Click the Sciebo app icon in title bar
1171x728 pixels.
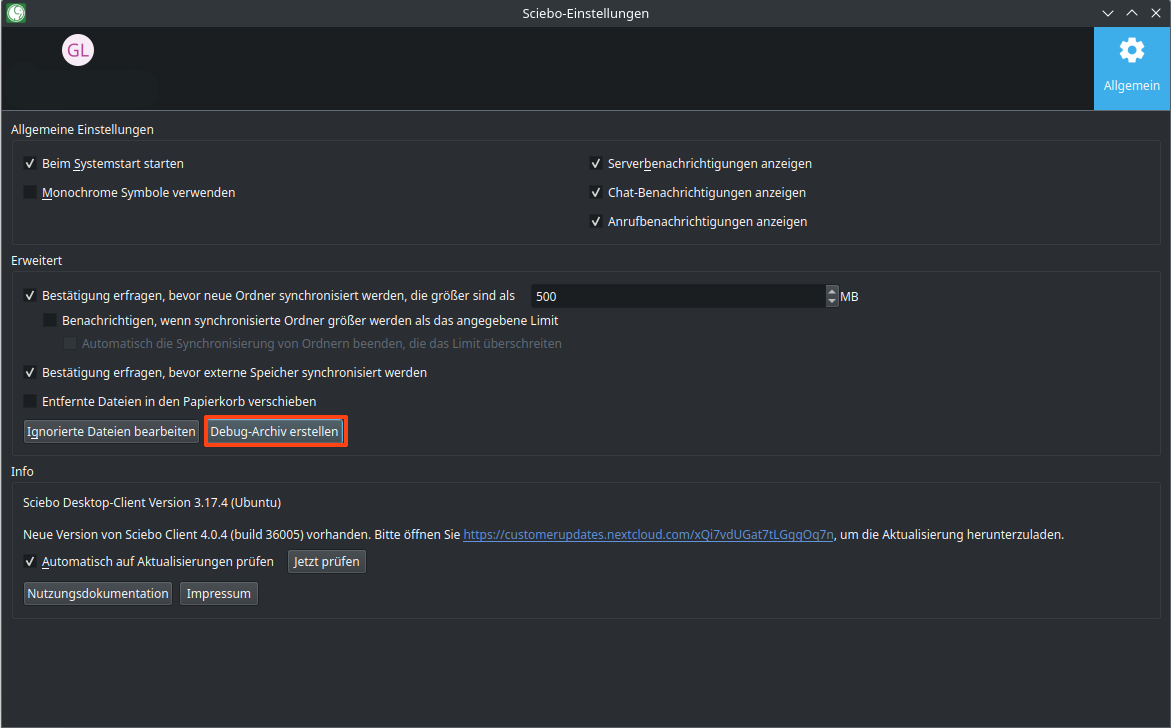[x=15, y=13]
